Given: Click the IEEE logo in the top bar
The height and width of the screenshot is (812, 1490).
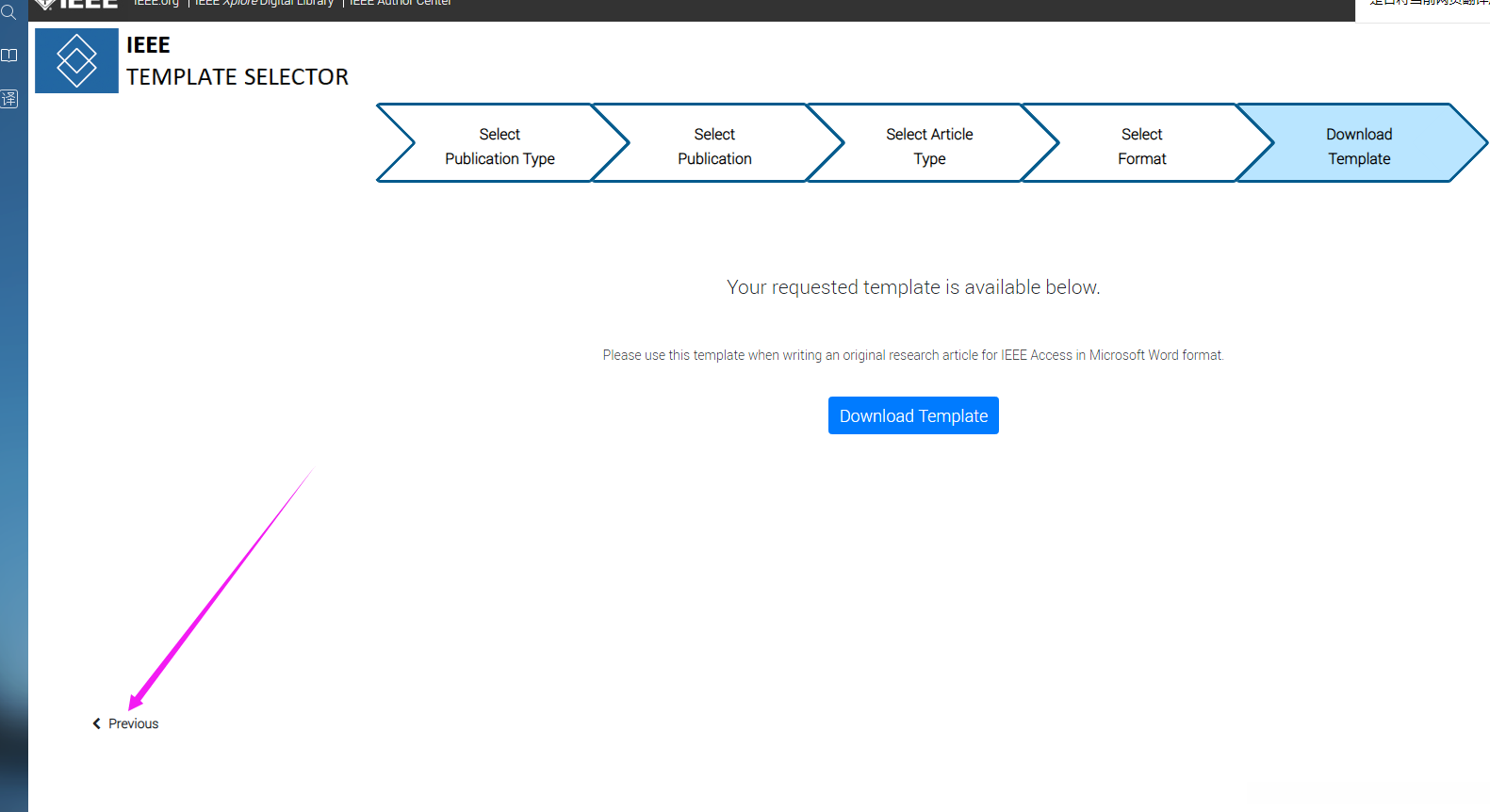Looking at the screenshot, I should (x=76, y=4).
